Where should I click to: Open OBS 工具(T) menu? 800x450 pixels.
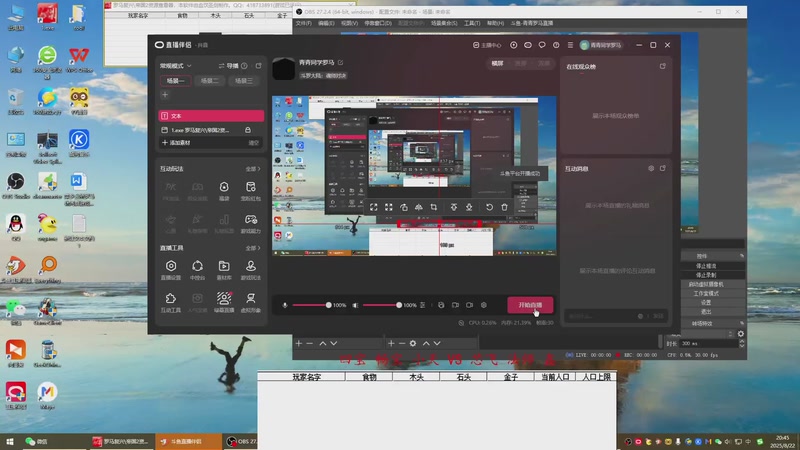pos(472,23)
